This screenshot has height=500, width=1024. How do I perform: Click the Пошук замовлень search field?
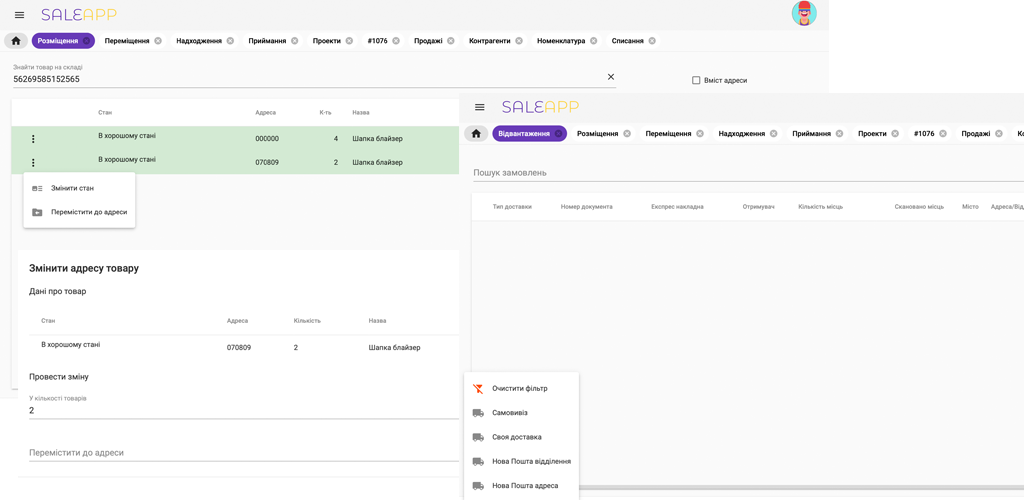click(748, 173)
